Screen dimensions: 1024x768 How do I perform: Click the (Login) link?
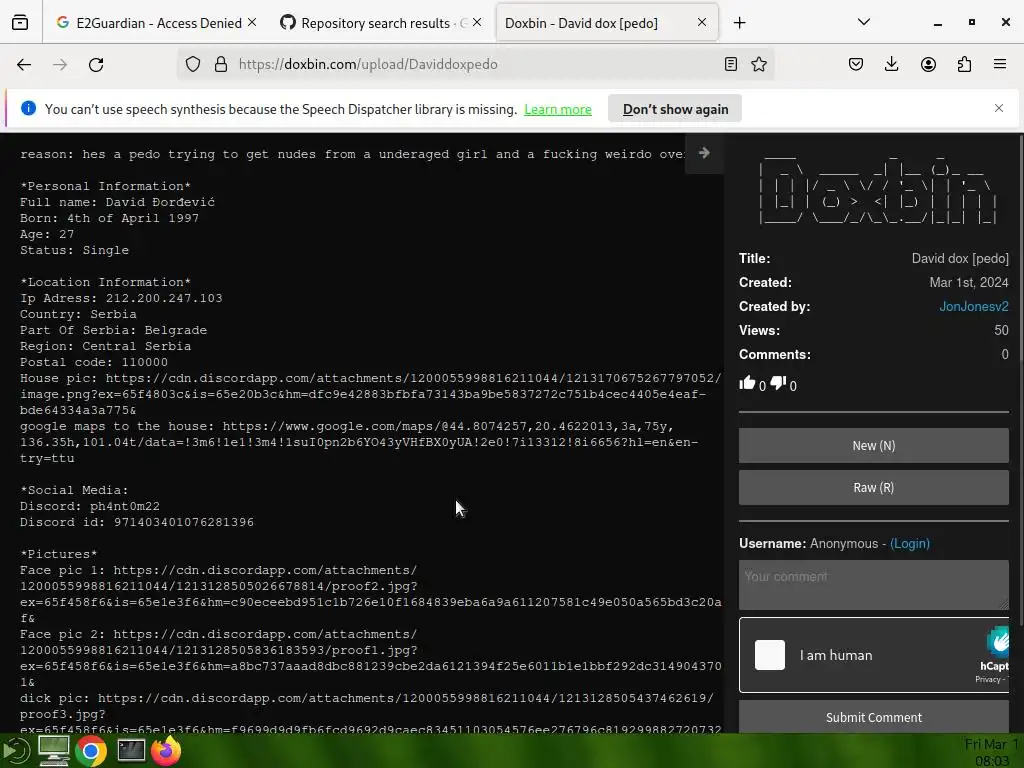click(x=910, y=543)
